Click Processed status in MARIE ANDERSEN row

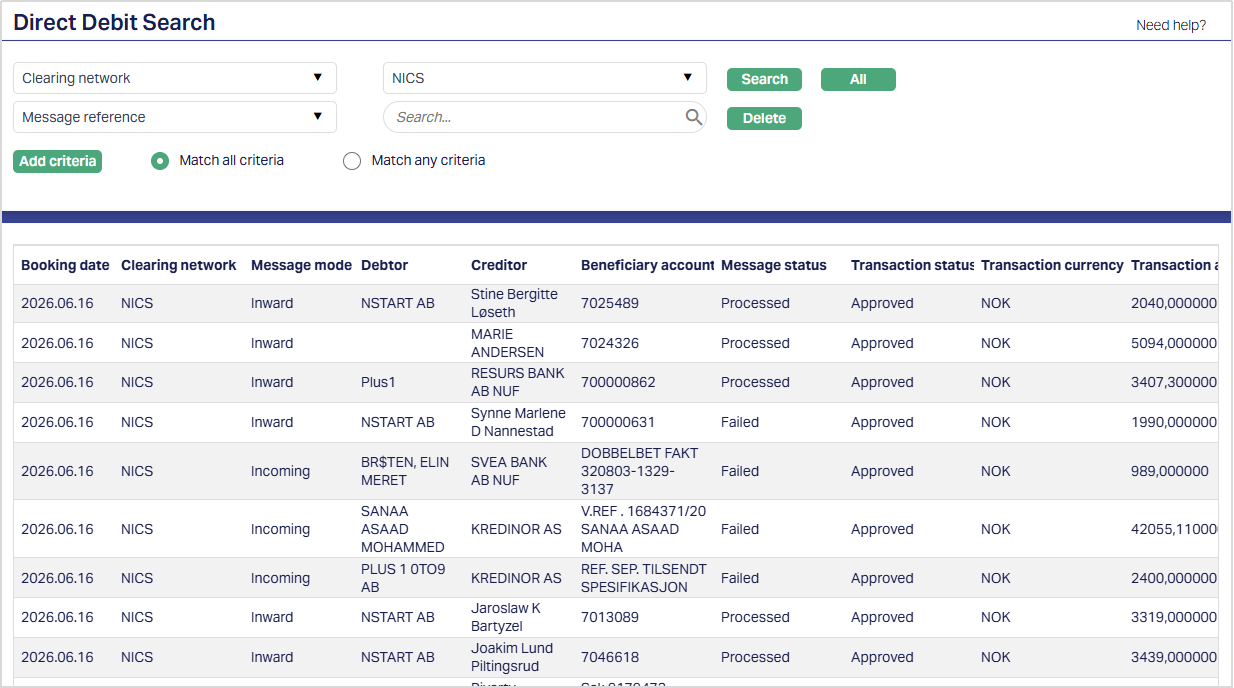(x=755, y=343)
